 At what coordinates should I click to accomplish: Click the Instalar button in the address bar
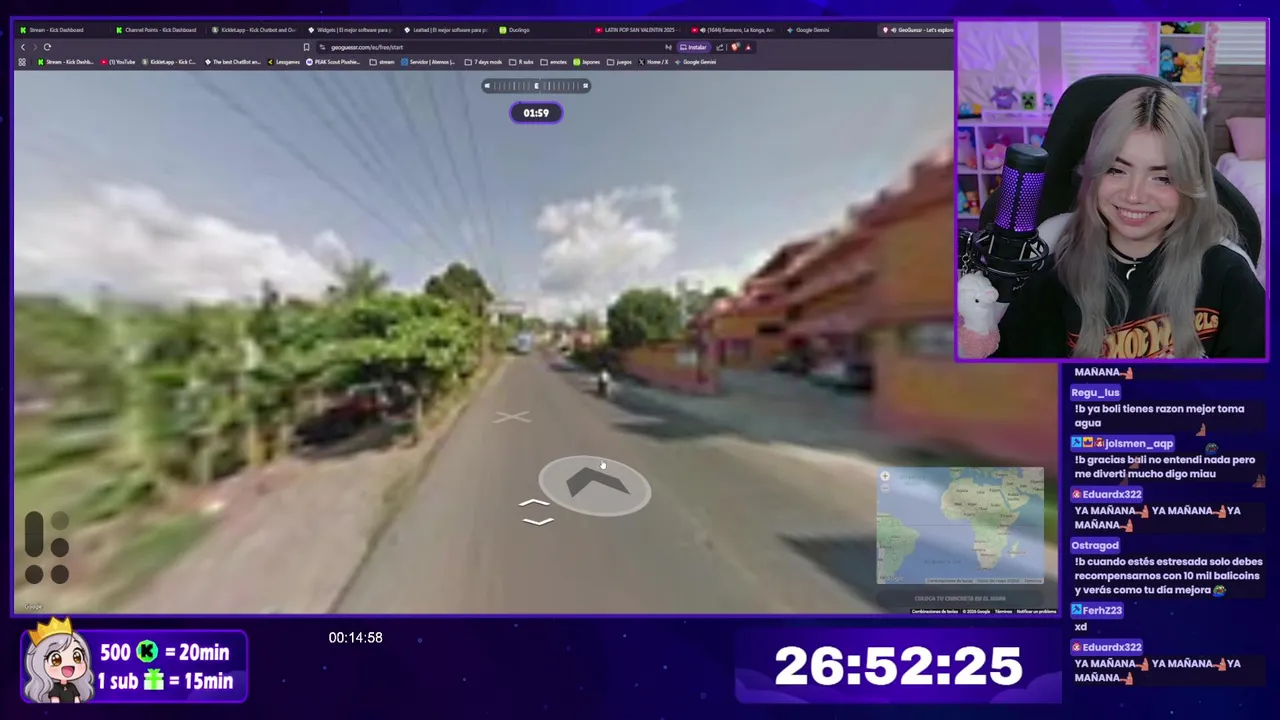693,47
